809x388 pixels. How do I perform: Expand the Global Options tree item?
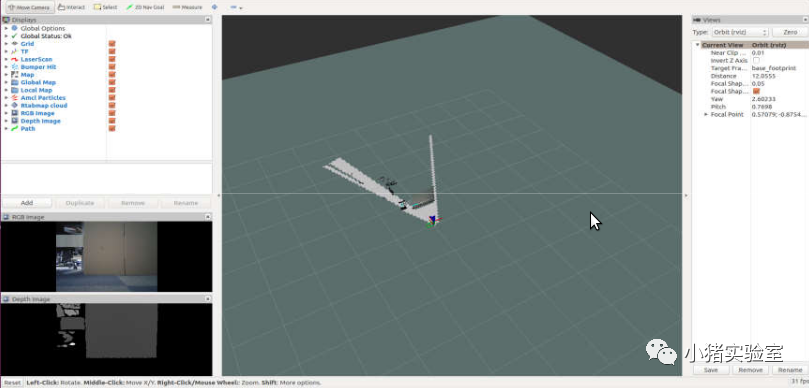(6, 28)
